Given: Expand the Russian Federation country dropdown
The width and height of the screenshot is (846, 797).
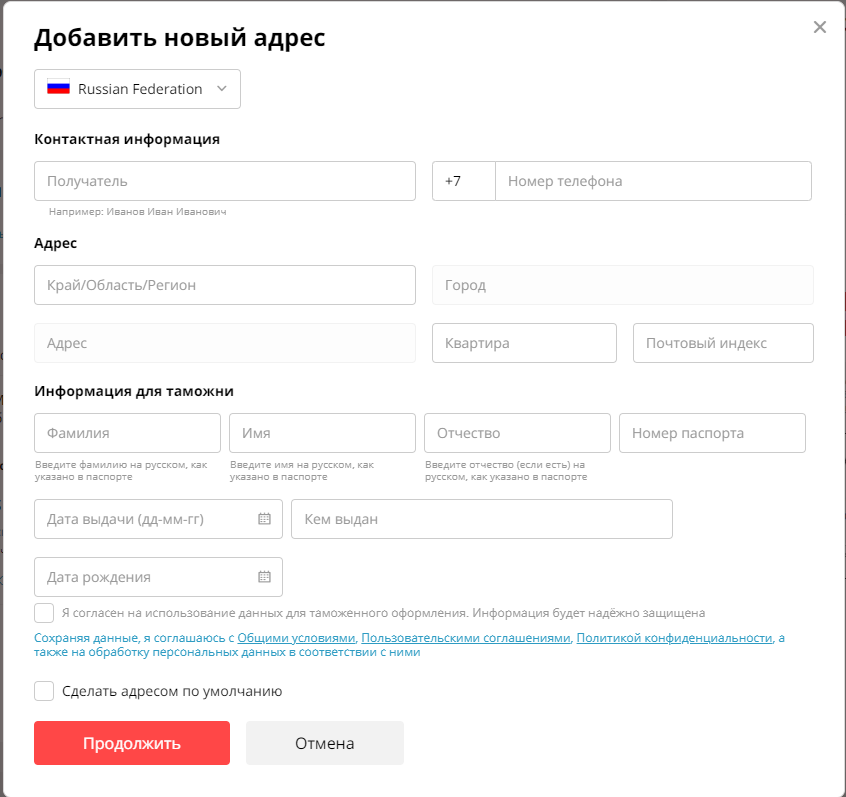Looking at the screenshot, I should tap(222, 89).
